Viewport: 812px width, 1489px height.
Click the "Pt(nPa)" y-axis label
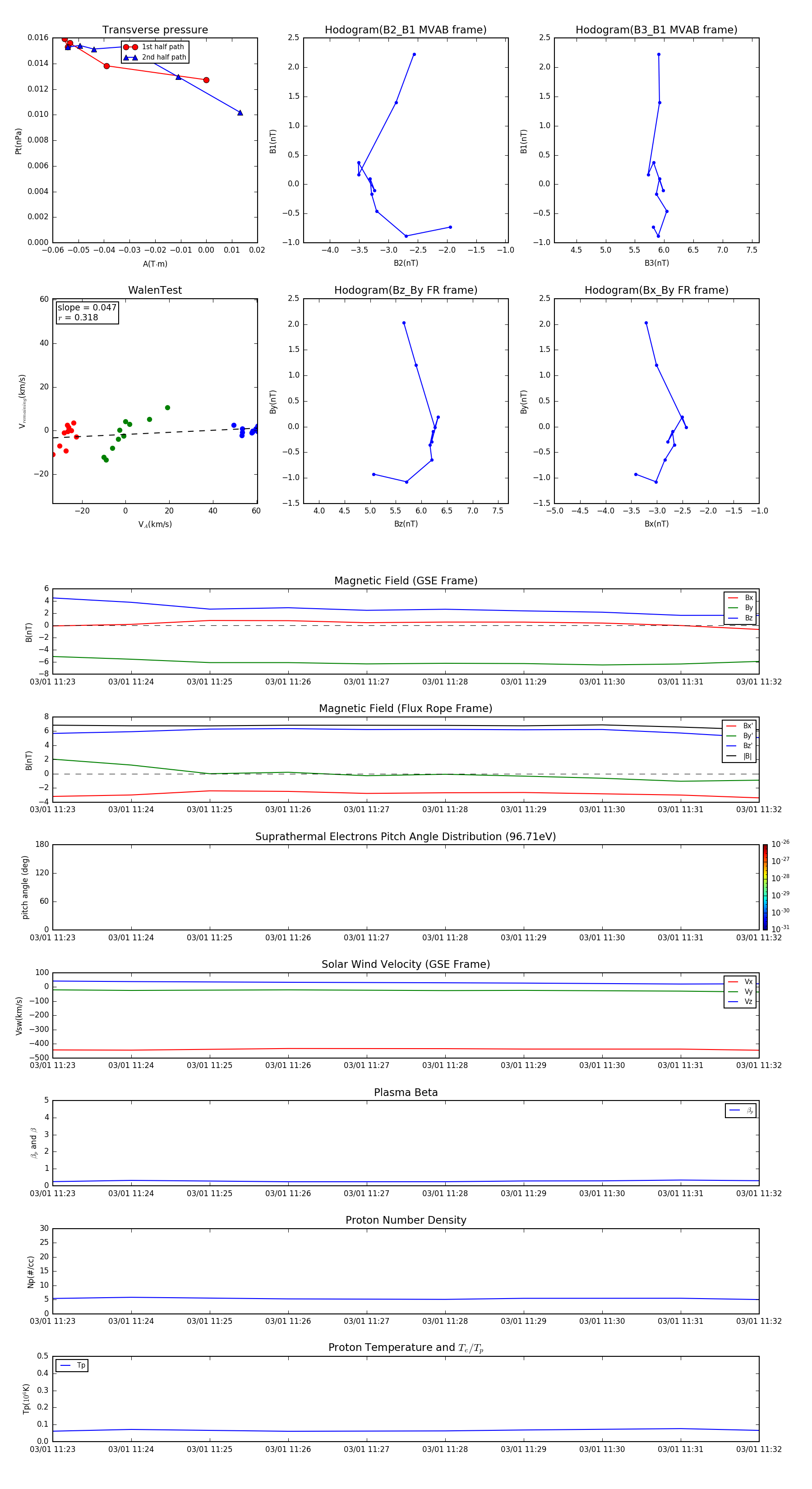18,140
